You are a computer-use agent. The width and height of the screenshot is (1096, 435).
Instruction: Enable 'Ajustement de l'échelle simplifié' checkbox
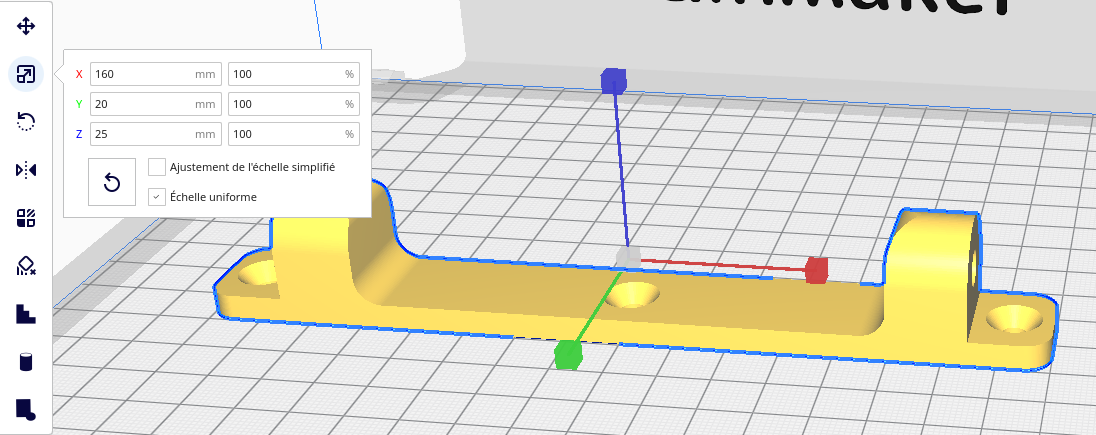tap(157, 167)
